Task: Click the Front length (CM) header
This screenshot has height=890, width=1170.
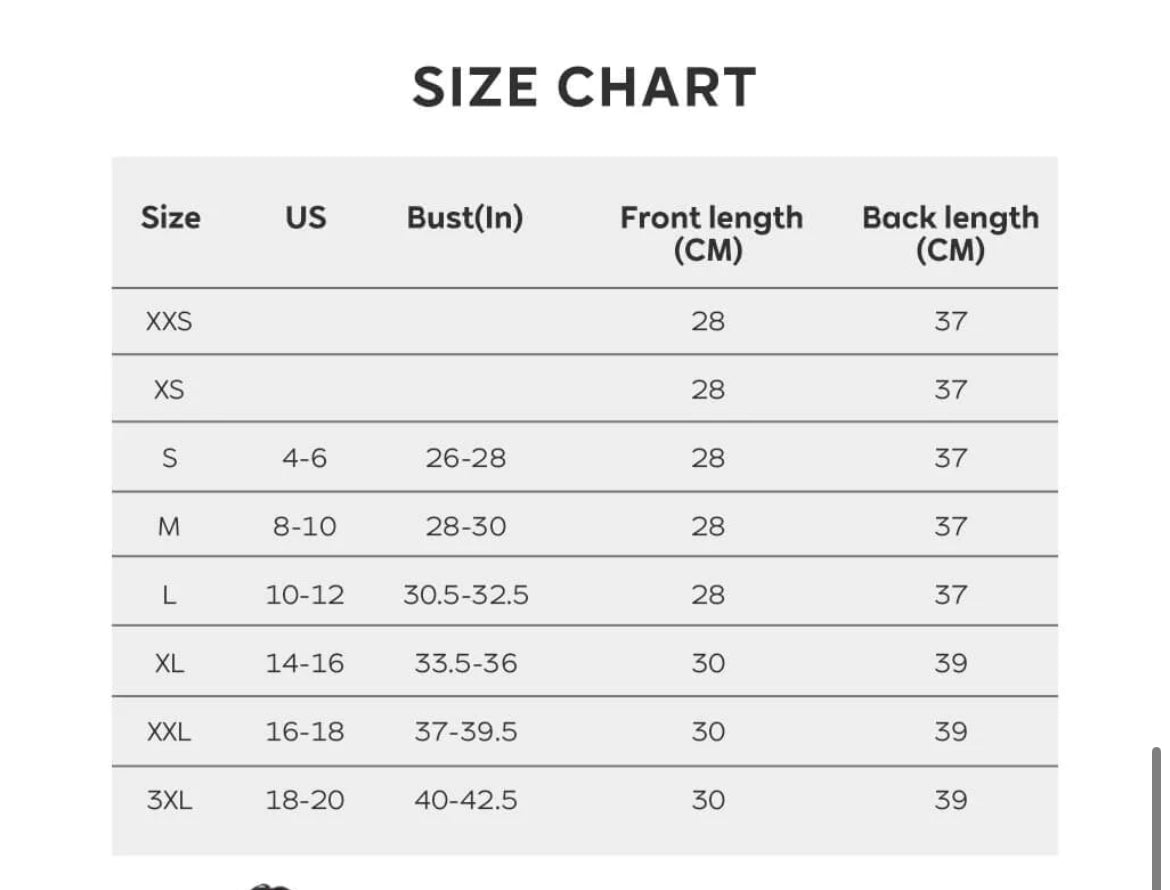Action: click(710, 233)
